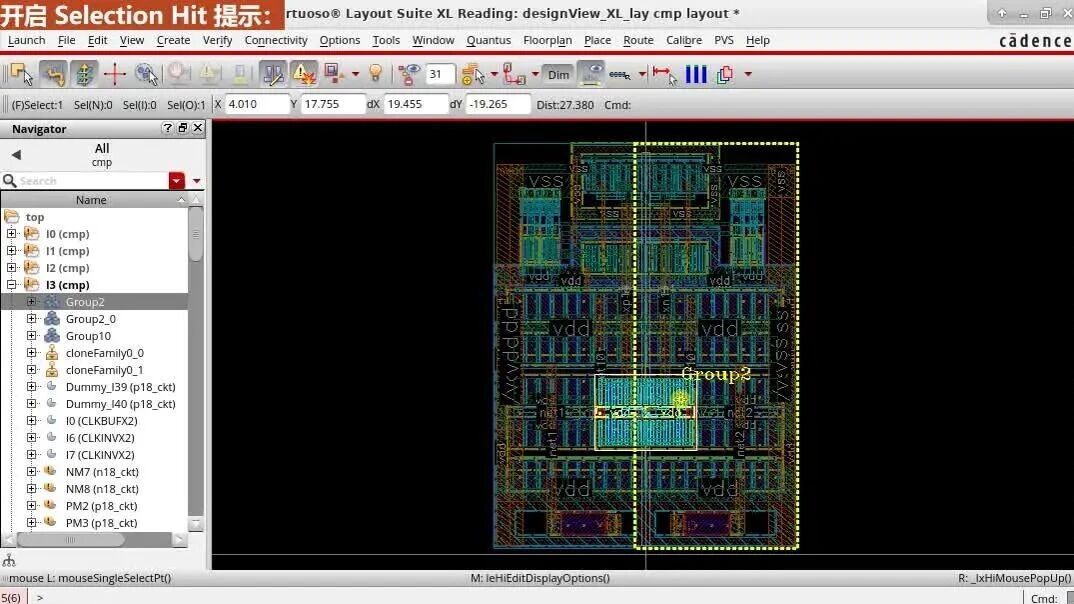Toggle the eye highlight display icon after Dim
This screenshot has height=604, width=1074.
tap(590, 74)
